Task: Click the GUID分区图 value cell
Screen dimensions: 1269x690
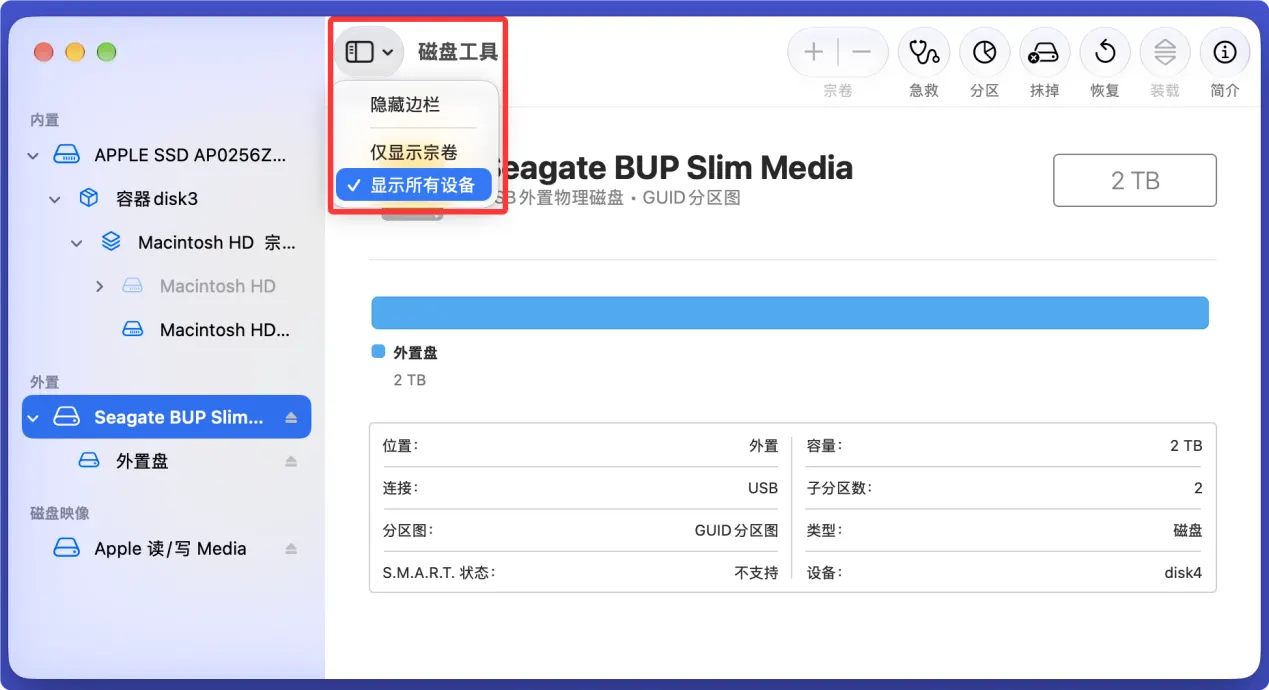Action: 736,530
